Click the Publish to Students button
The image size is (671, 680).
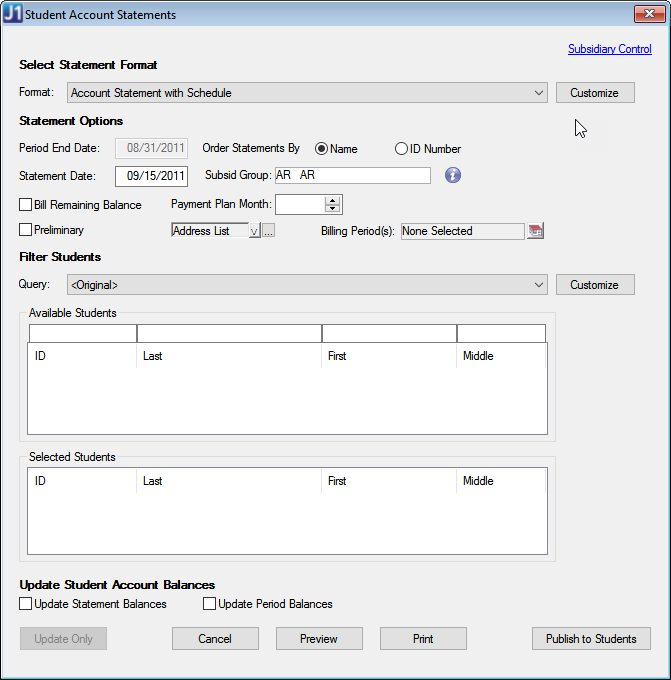pos(591,639)
